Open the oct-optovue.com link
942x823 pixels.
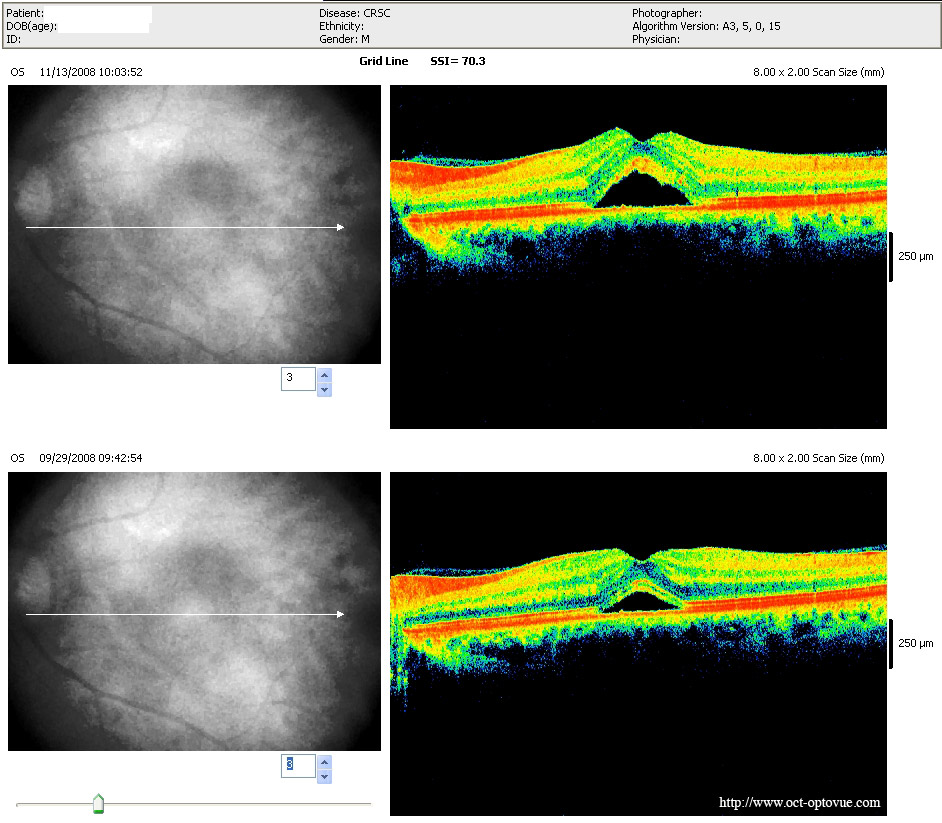pyautogui.click(x=799, y=803)
